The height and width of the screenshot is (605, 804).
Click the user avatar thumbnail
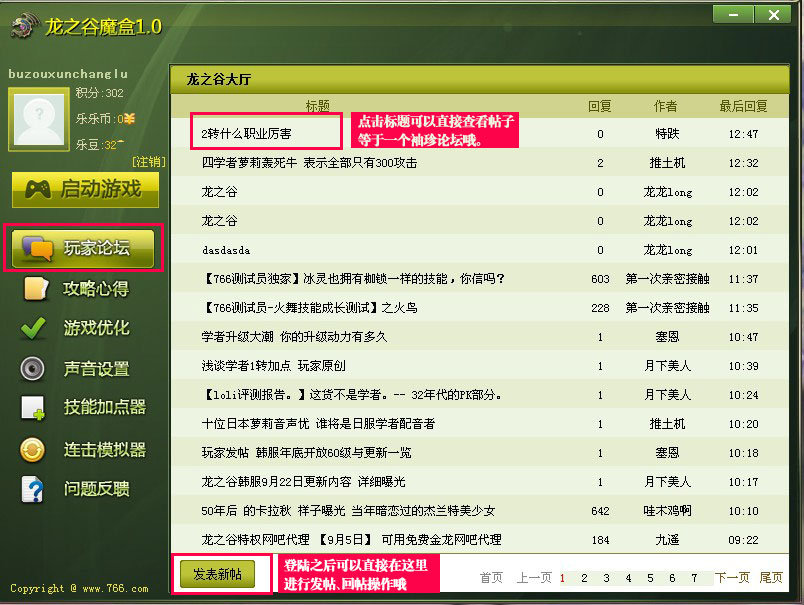[38, 120]
